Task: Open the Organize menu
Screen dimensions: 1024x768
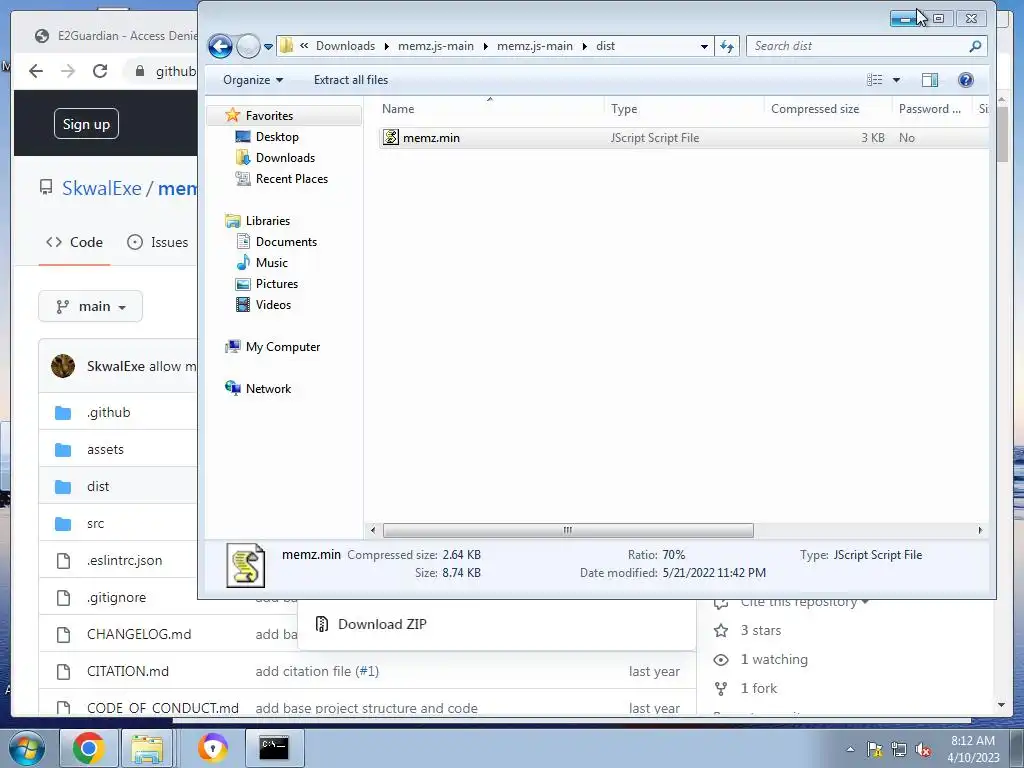Action: point(253,80)
